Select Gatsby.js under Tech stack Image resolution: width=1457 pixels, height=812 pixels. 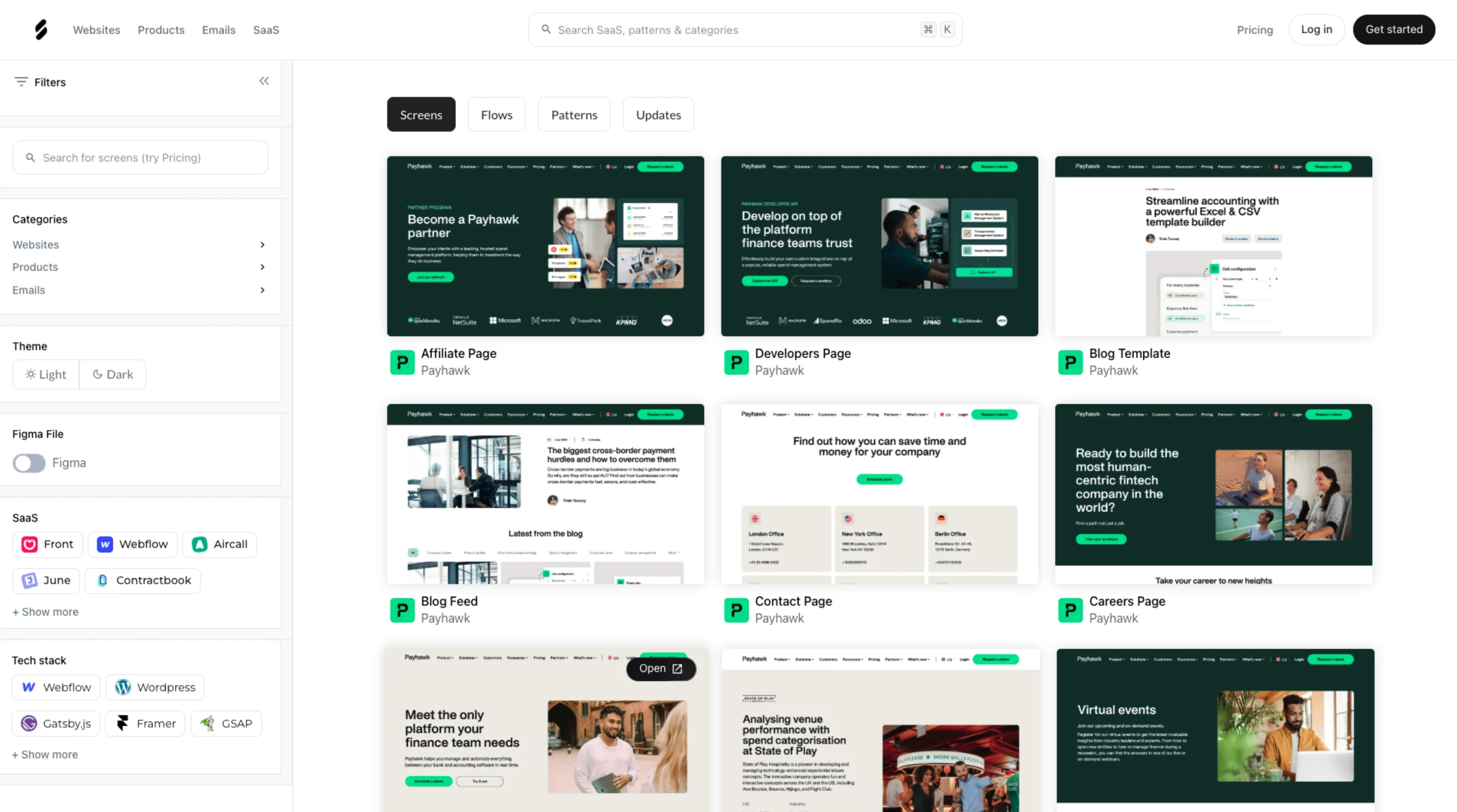point(56,724)
